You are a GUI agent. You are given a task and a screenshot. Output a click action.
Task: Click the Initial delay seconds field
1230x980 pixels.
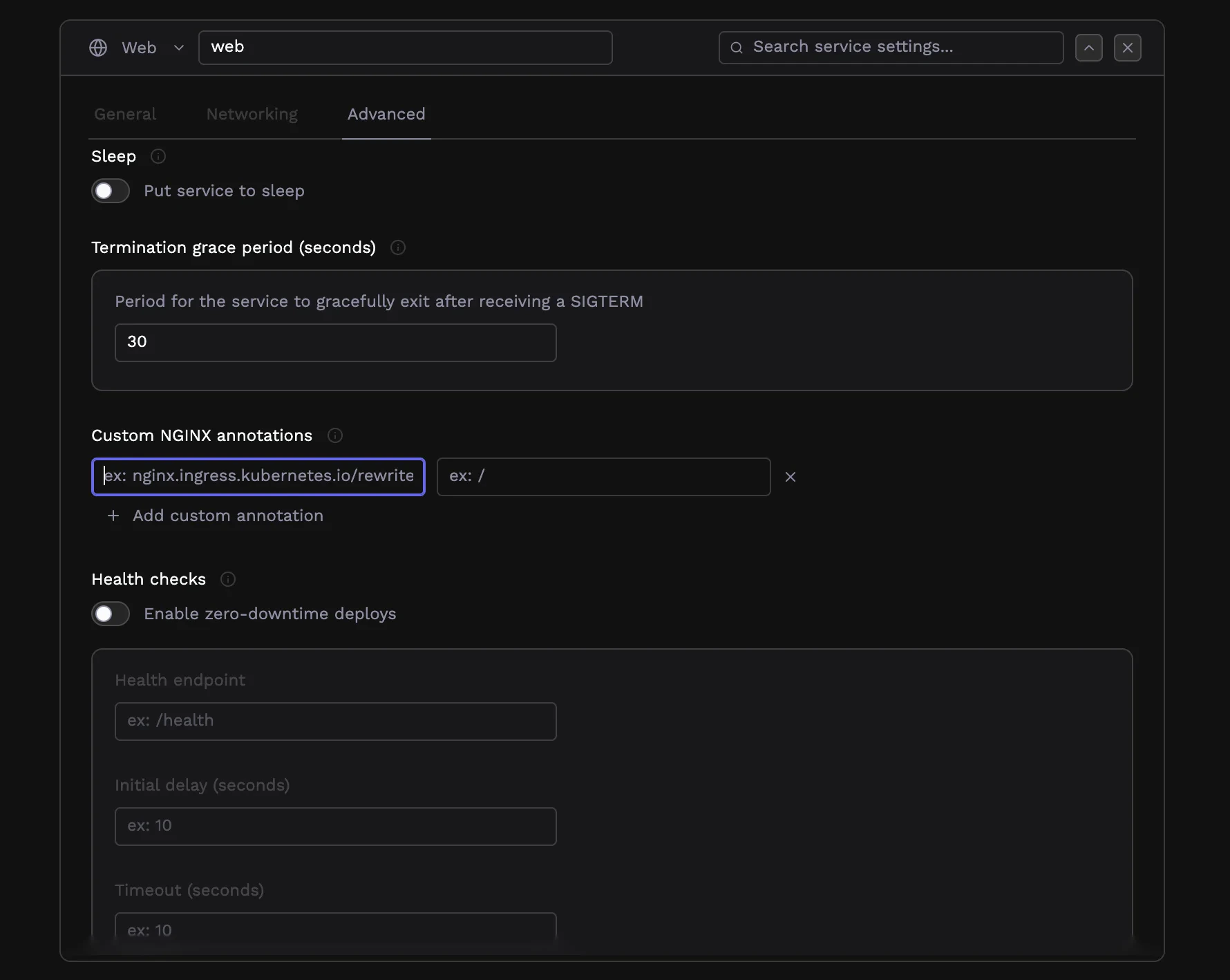[335, 826]
